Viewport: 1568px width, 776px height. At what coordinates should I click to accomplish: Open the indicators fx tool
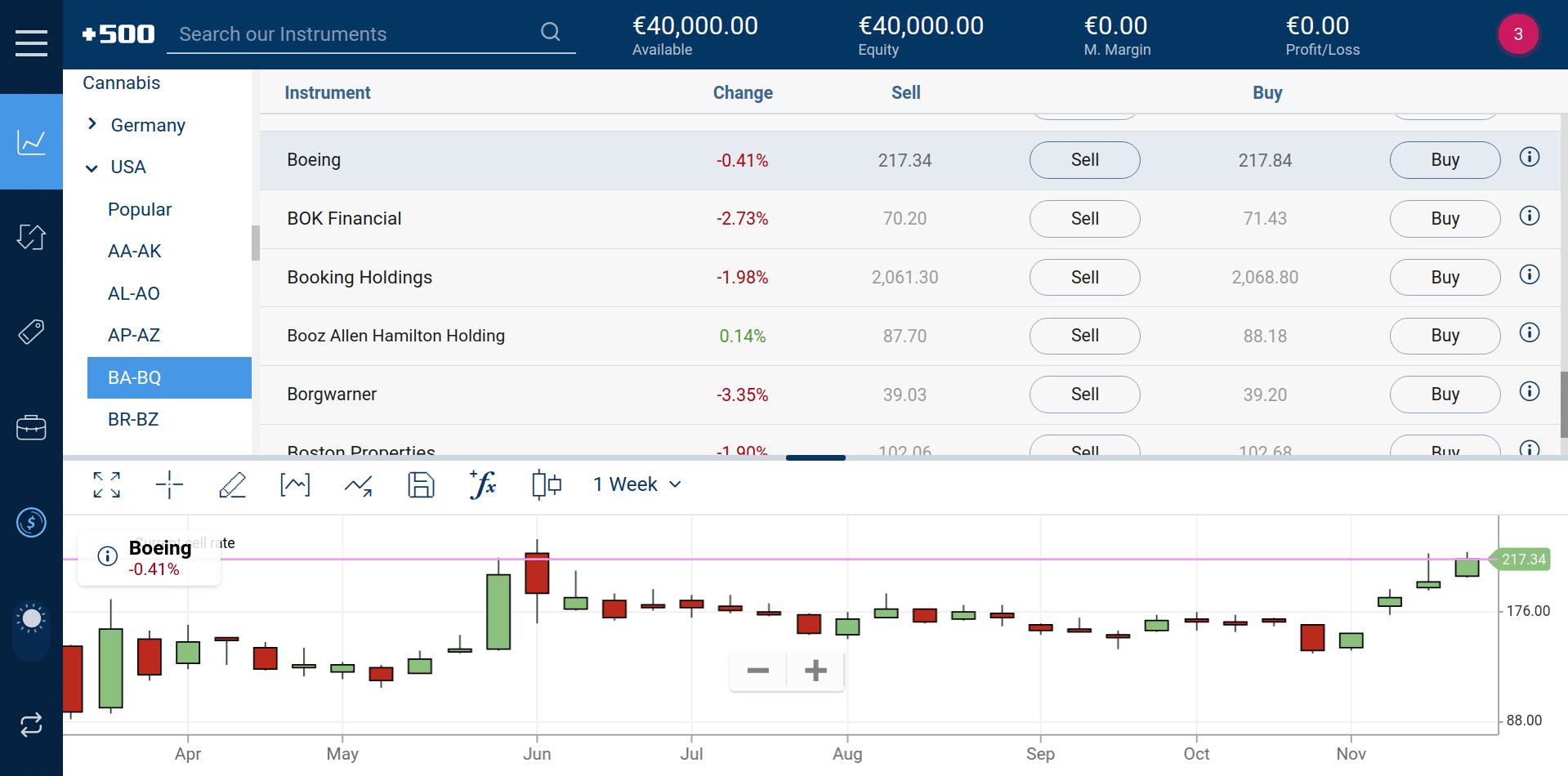[483, 484]
